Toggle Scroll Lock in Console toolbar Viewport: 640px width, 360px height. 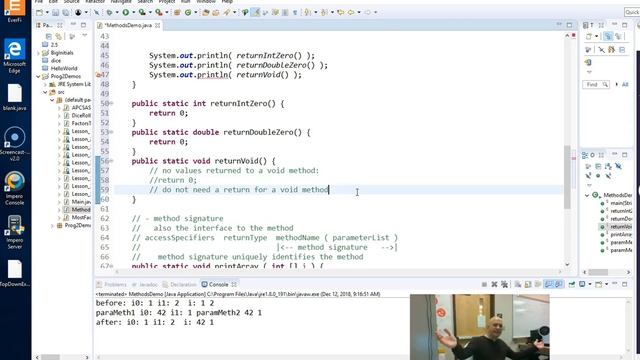coord(527,284)
